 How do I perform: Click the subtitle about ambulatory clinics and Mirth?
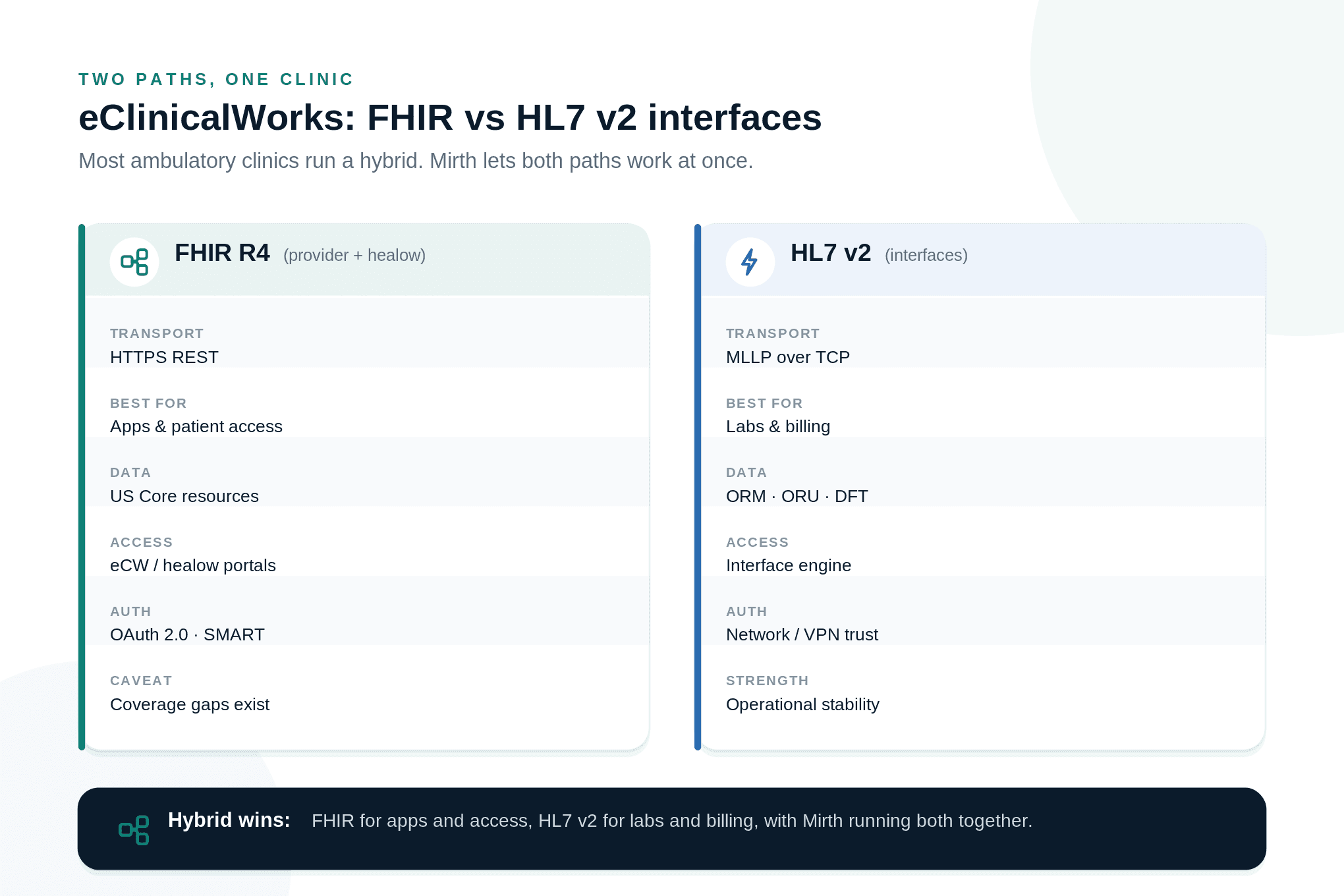click(416, 161)
